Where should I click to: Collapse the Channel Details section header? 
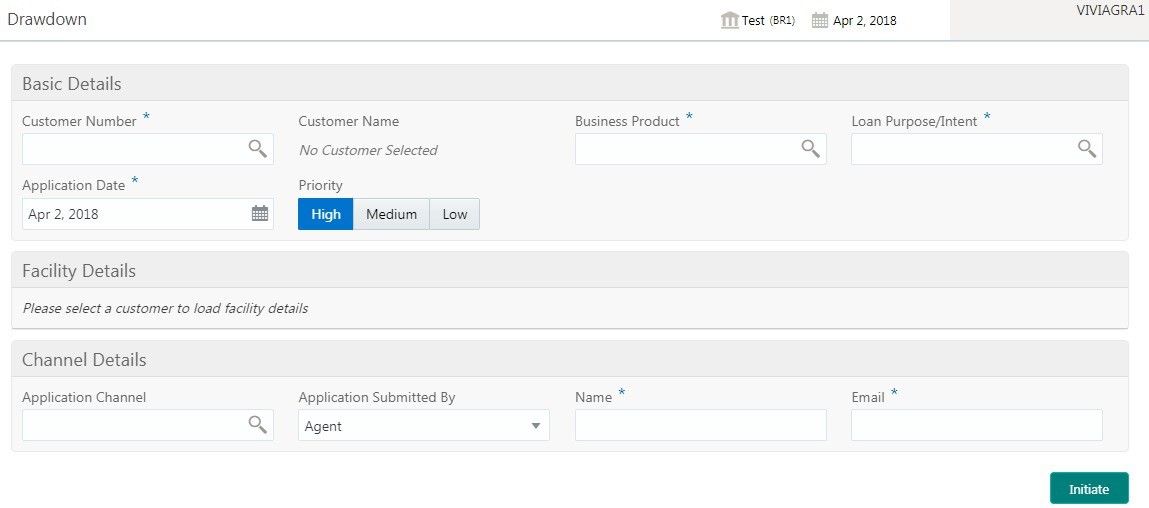(84, 360)
